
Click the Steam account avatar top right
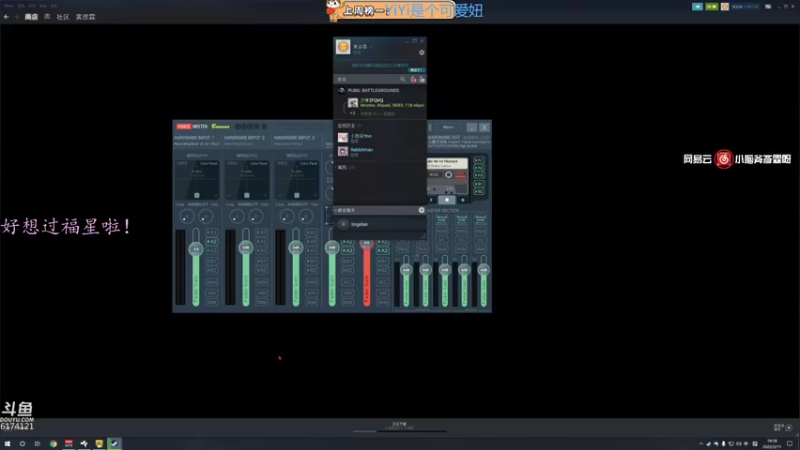(x=724, y=7)
